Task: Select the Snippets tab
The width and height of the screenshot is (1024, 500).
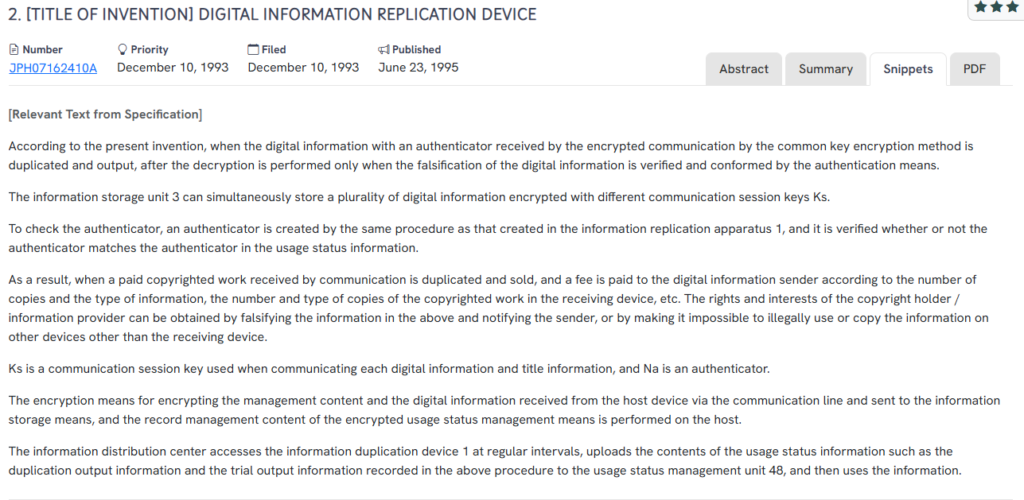Action: point(907,69)
